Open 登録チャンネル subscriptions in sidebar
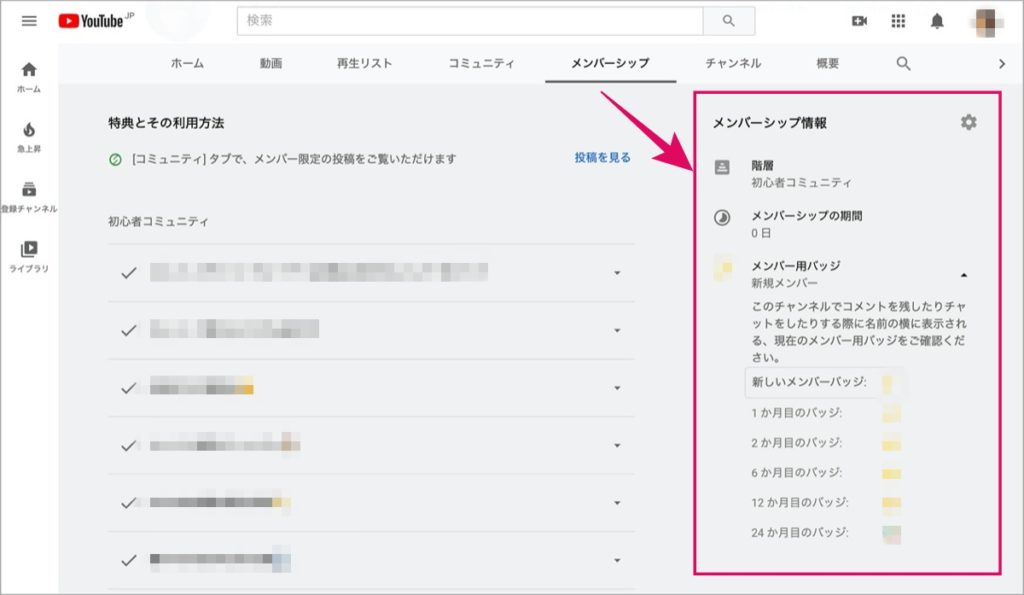The image size is (1024, 595). coord(29,197)
